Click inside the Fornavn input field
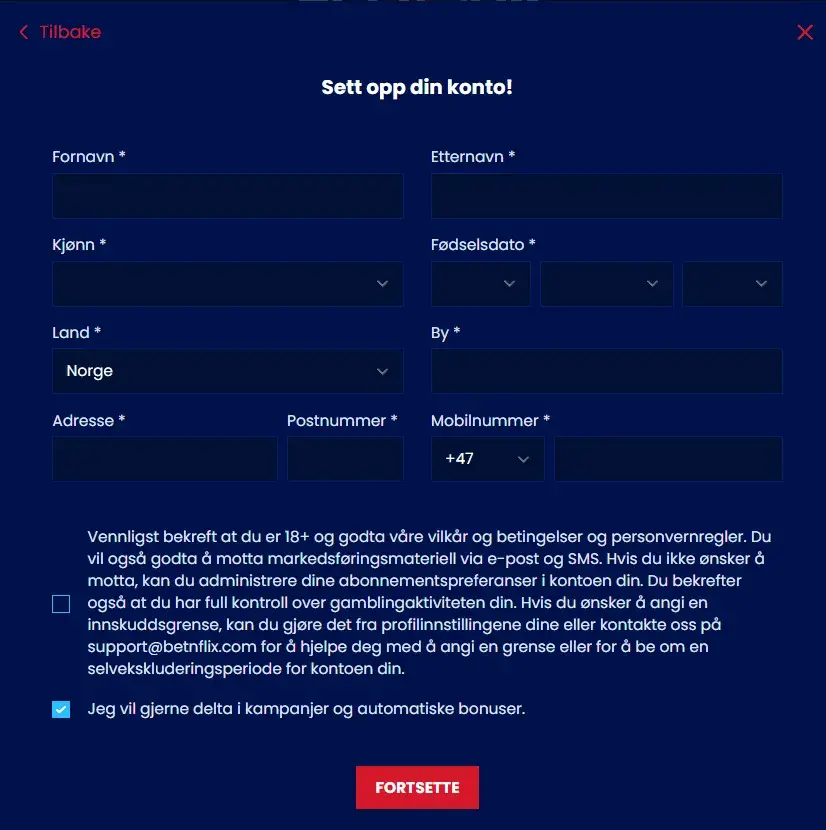Image resolution: width=826 pixels, height=830 pixels. coord(227,196)
